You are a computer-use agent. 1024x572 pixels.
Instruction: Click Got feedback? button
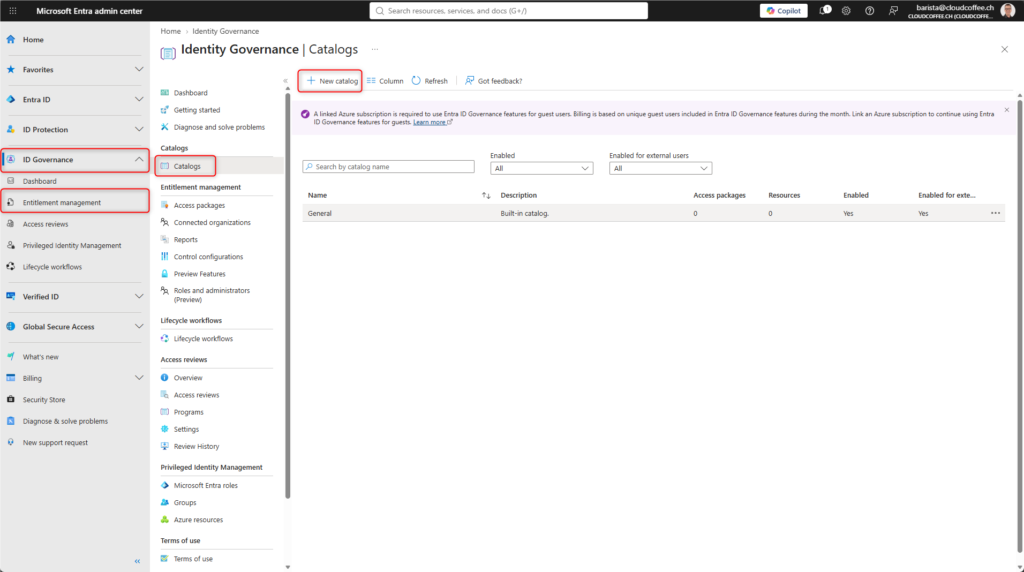tap(494, 81)
